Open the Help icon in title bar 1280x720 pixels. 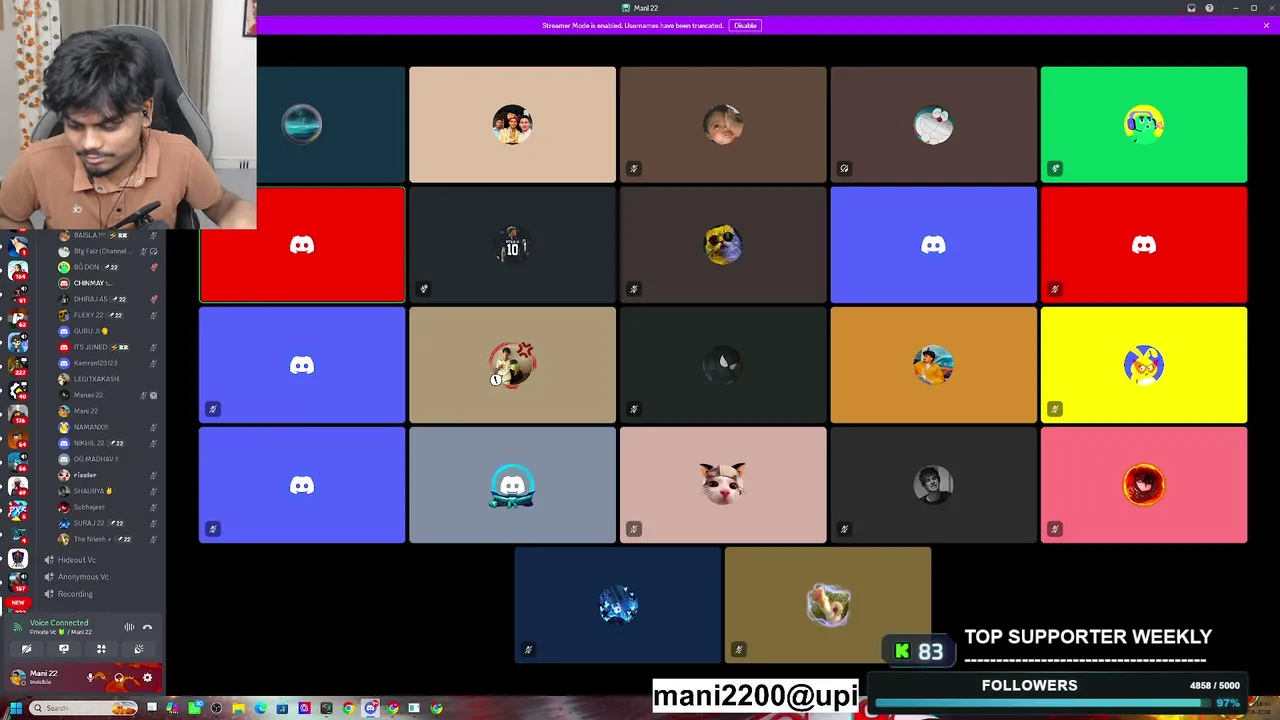tap(1209, 8)
